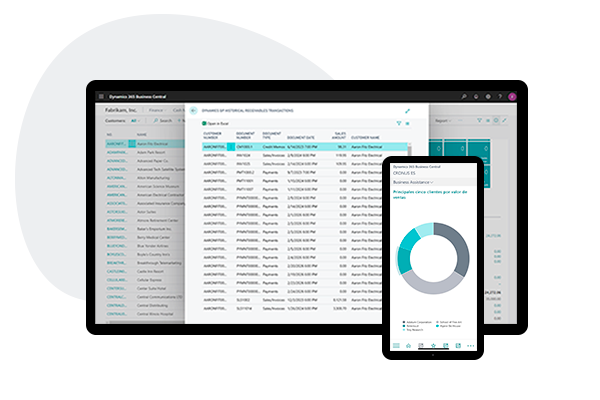The image size is (600, 400).
Task: Select the Associated Insurance Company row
Action: [145, 203]
